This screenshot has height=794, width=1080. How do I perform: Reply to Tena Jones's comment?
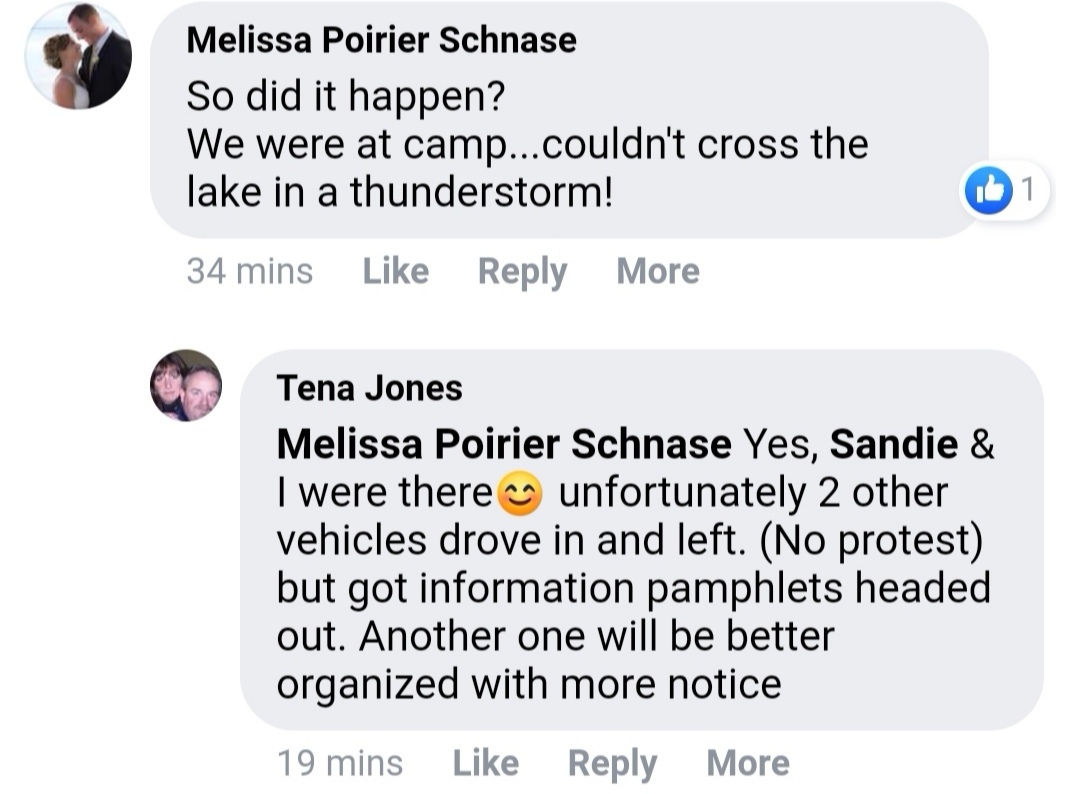pyautogui.click(x=612, y=763)
